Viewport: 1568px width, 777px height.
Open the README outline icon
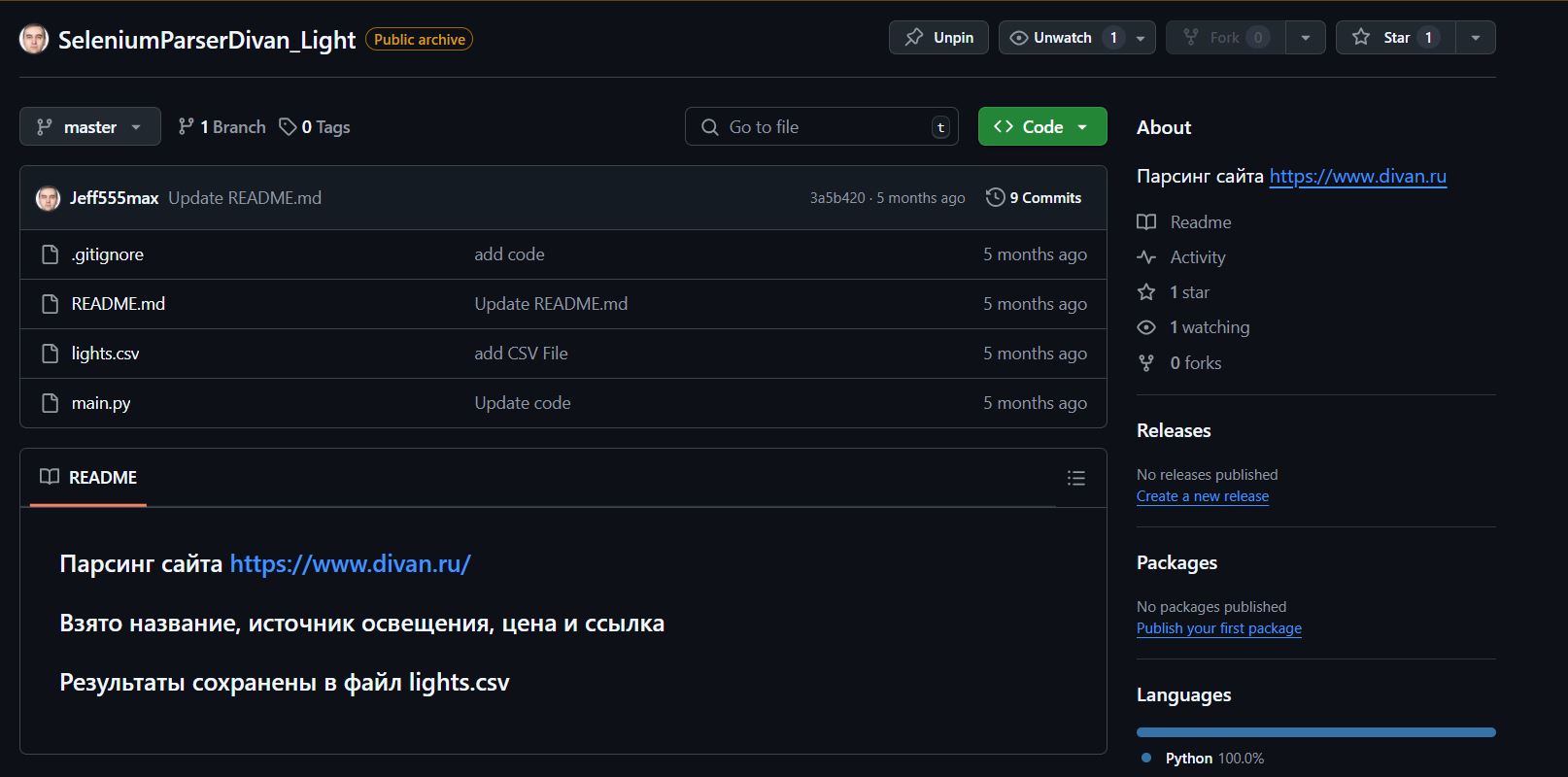1075,478
